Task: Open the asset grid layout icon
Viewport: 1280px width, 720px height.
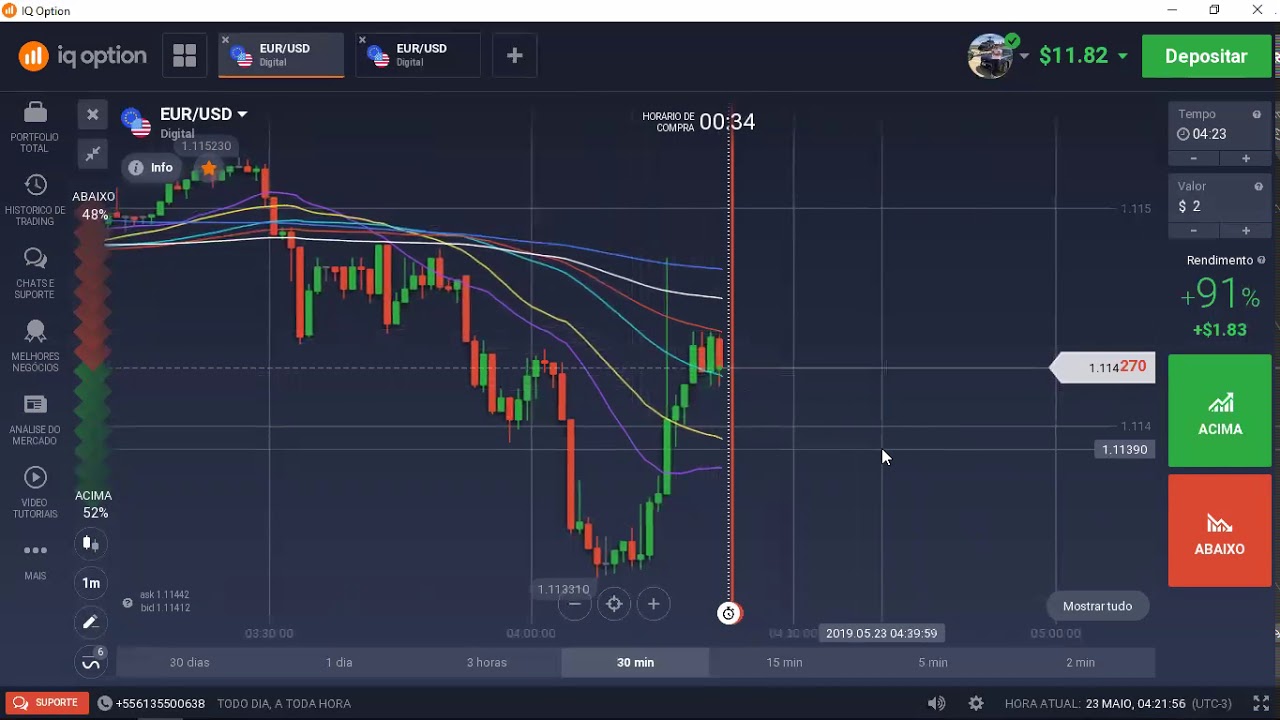Action: pos(185,56)
